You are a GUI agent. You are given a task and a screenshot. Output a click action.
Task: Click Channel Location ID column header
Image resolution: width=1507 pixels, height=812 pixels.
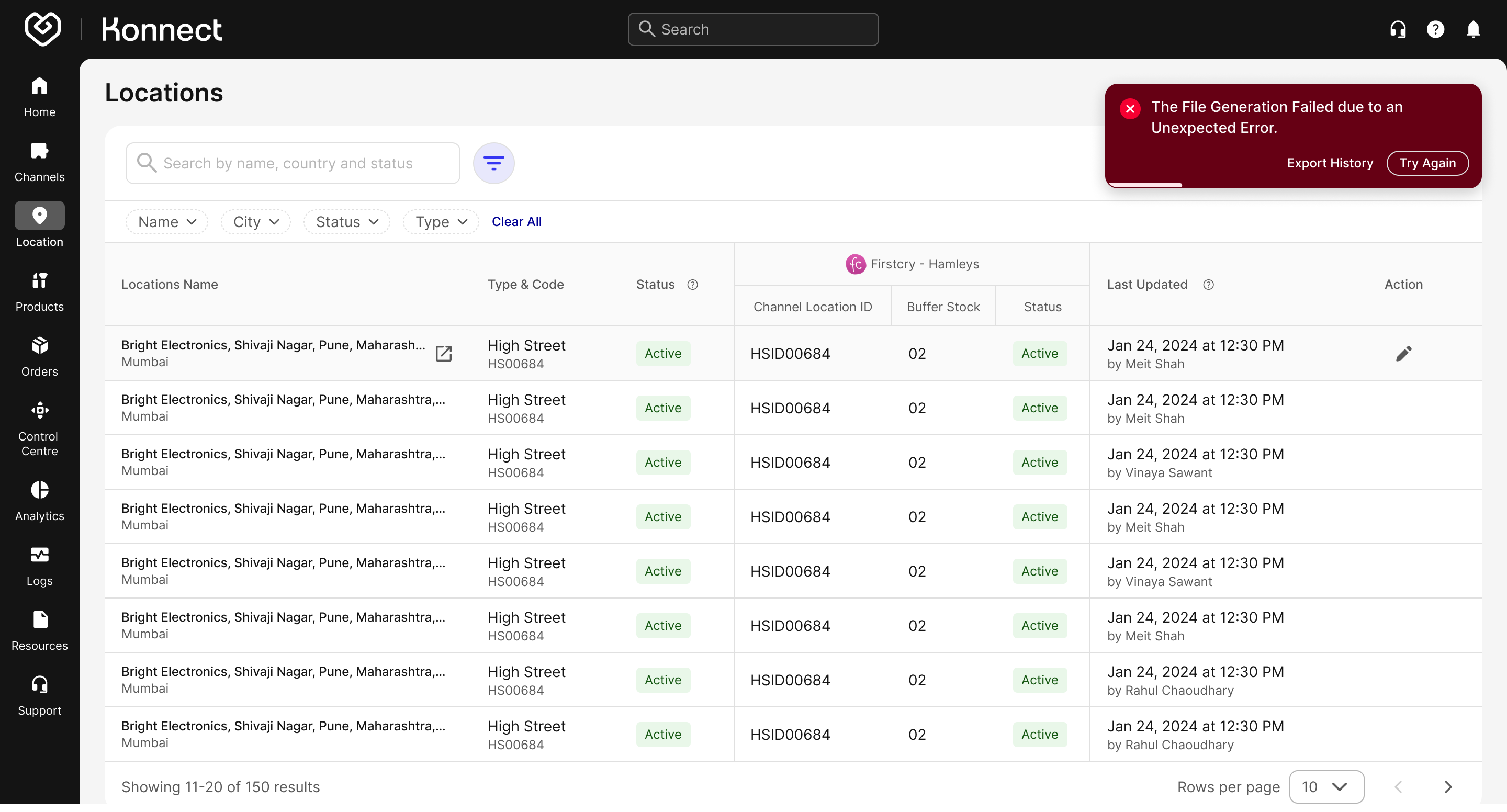813,307
